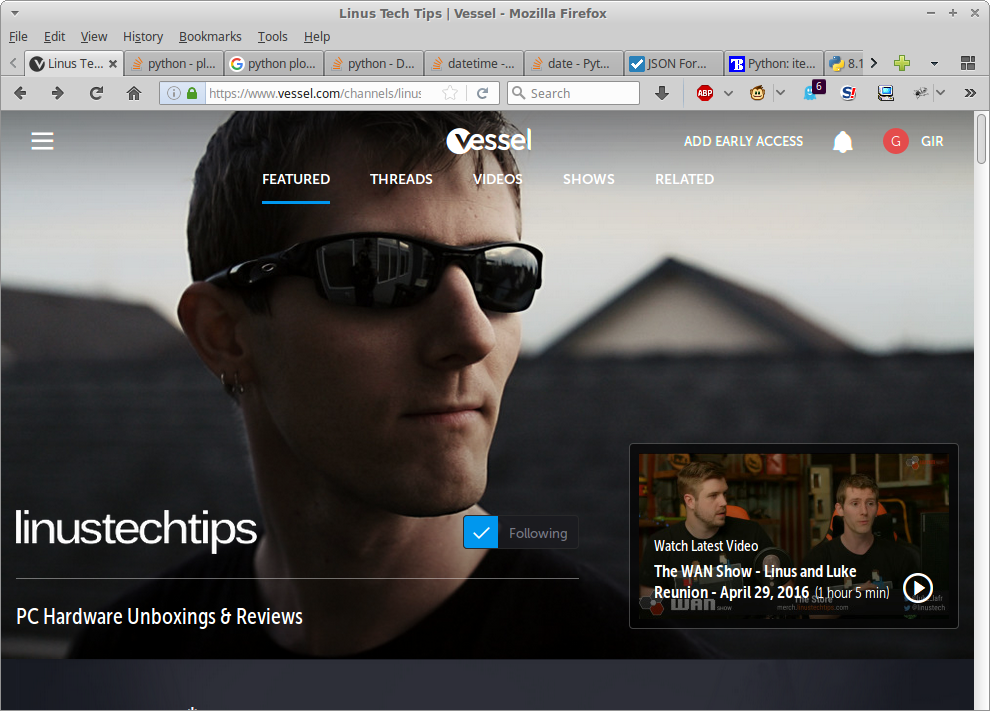Expand the Adblock Plus dropdown arrow

pos(728,93)
